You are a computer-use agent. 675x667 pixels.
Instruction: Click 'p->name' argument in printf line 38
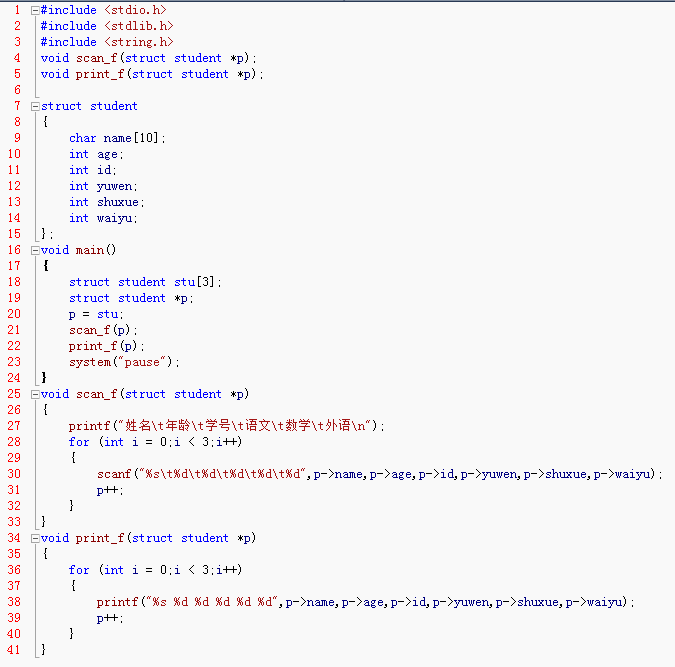[x=310, y=602]
